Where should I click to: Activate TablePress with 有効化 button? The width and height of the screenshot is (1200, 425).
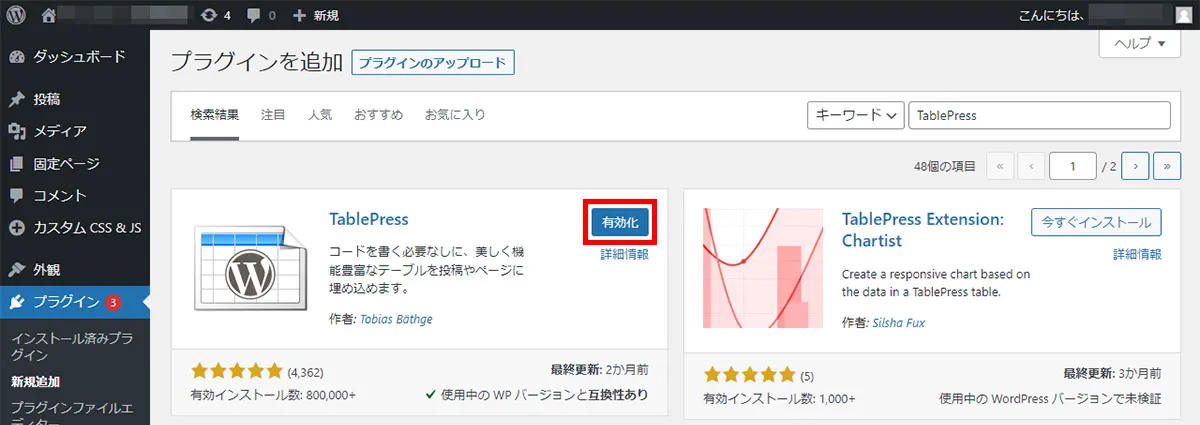coord(620,221)
